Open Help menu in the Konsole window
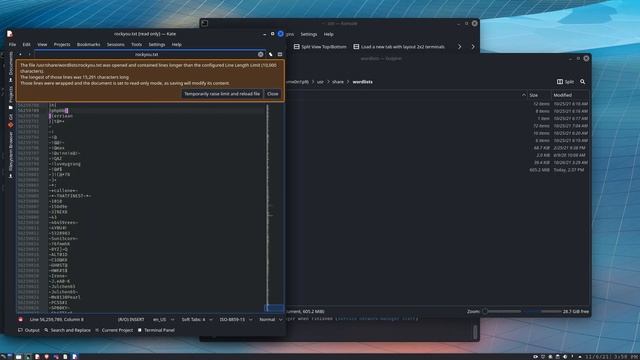 pos(329,34)
